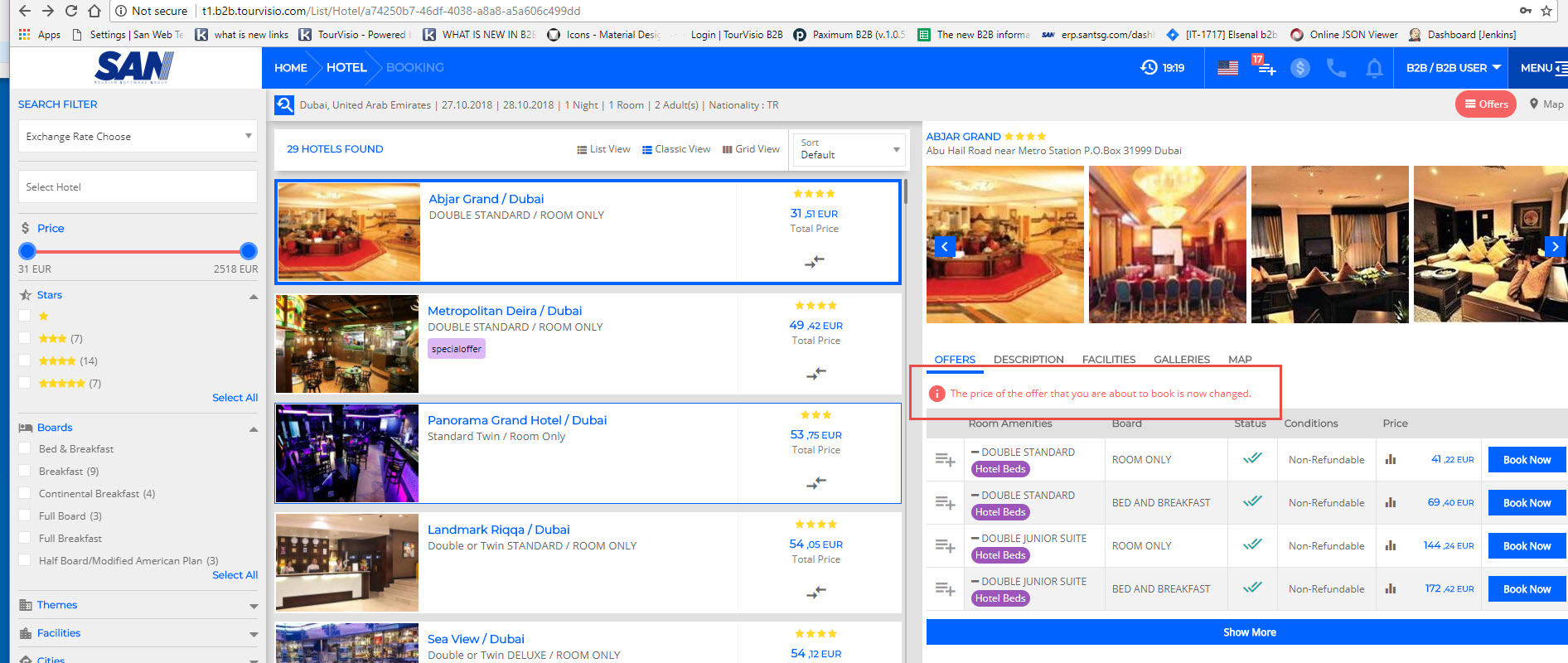Go to HOME in breadcrumb navigation
Viewport: 1568px width, 663px height.
pos(291,68)
